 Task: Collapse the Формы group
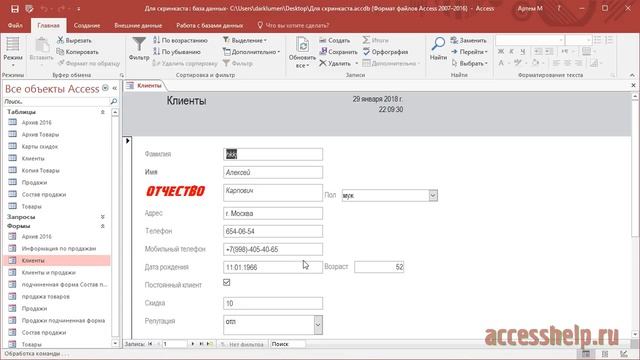[x=102, y=226]
